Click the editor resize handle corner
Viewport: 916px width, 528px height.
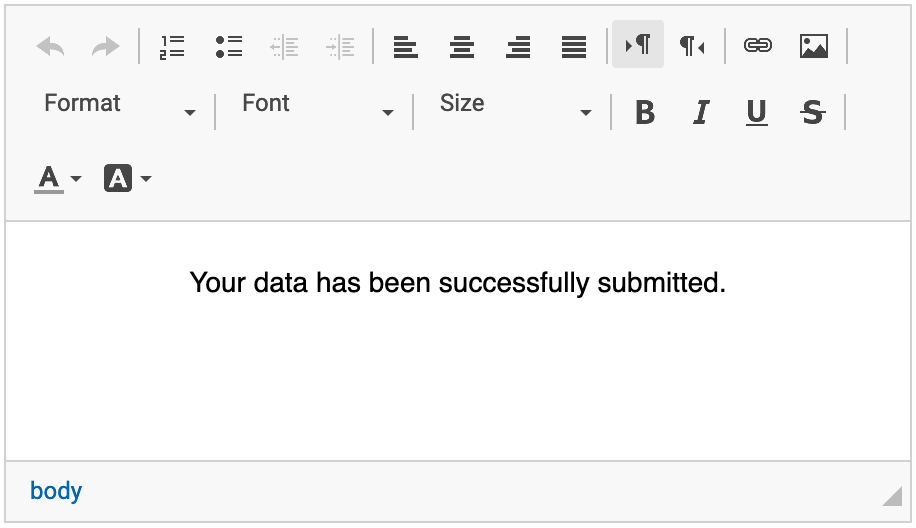click(892, 495)
